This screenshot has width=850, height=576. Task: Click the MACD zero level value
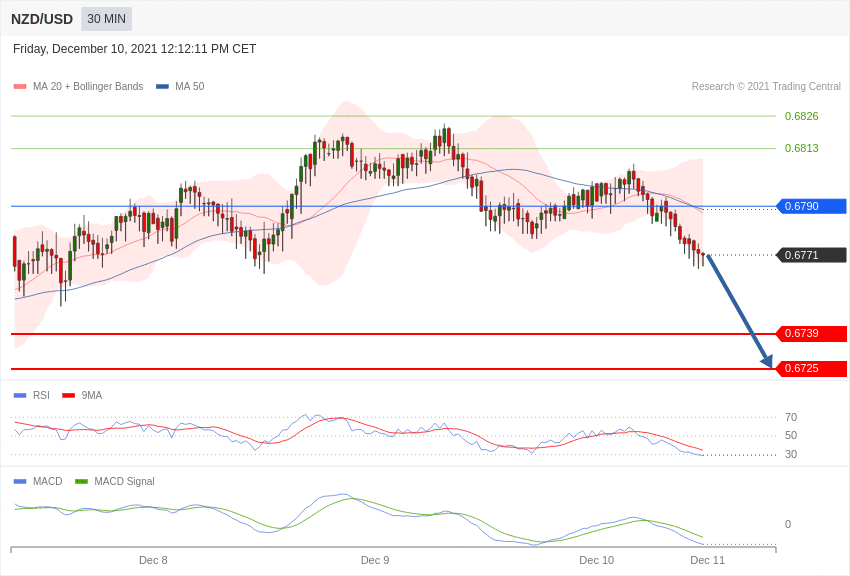pos(788,524)
